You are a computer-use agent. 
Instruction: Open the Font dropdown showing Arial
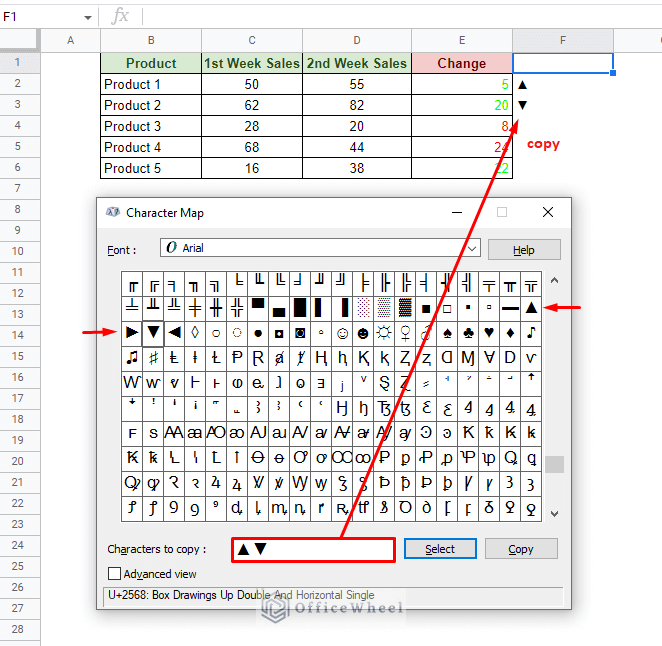click(x=320, y=248)
